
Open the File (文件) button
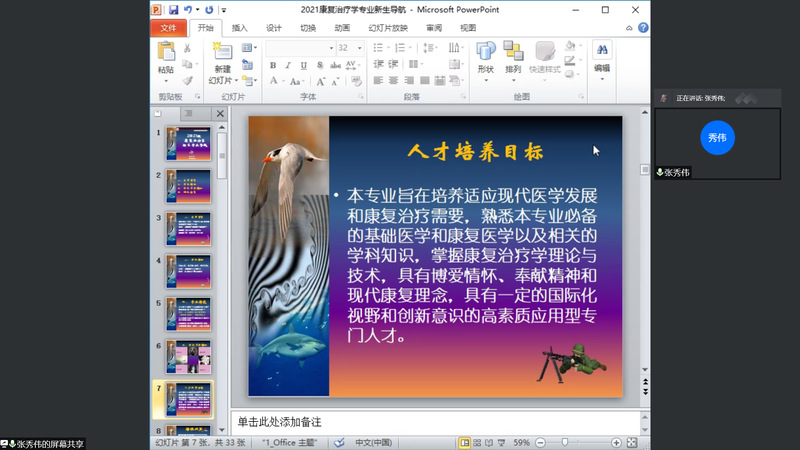click(168, 28)
